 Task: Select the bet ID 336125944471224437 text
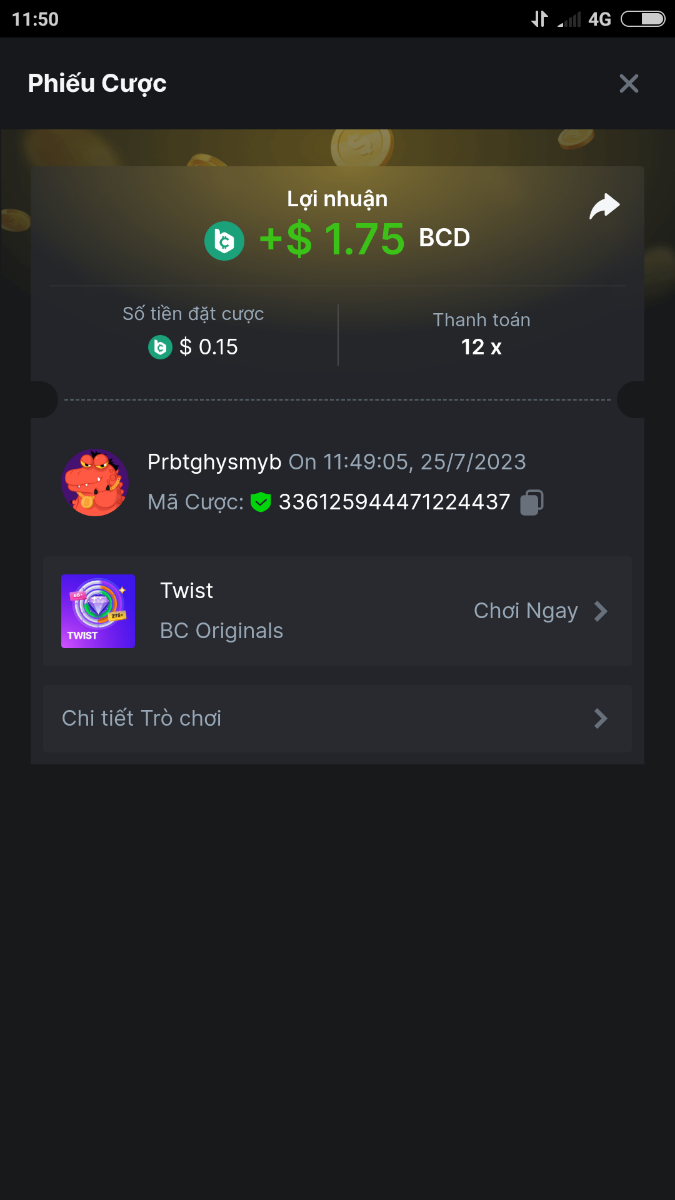(394, 502)
